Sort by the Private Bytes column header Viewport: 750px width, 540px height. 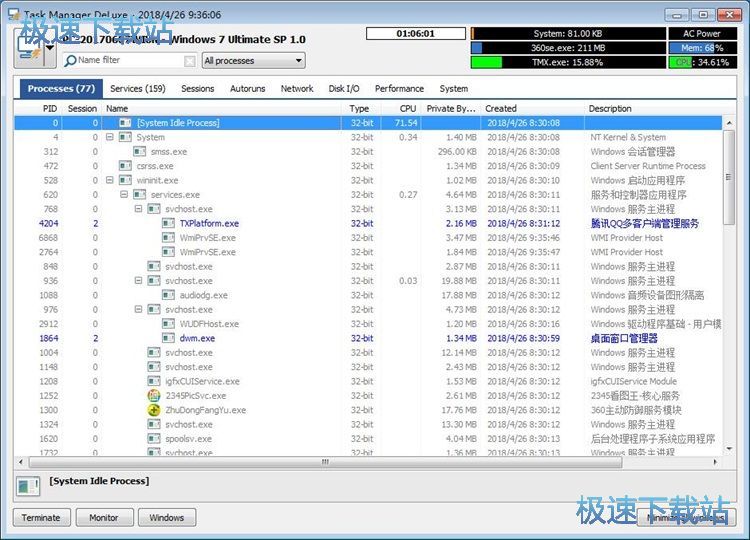coord(451,109)
